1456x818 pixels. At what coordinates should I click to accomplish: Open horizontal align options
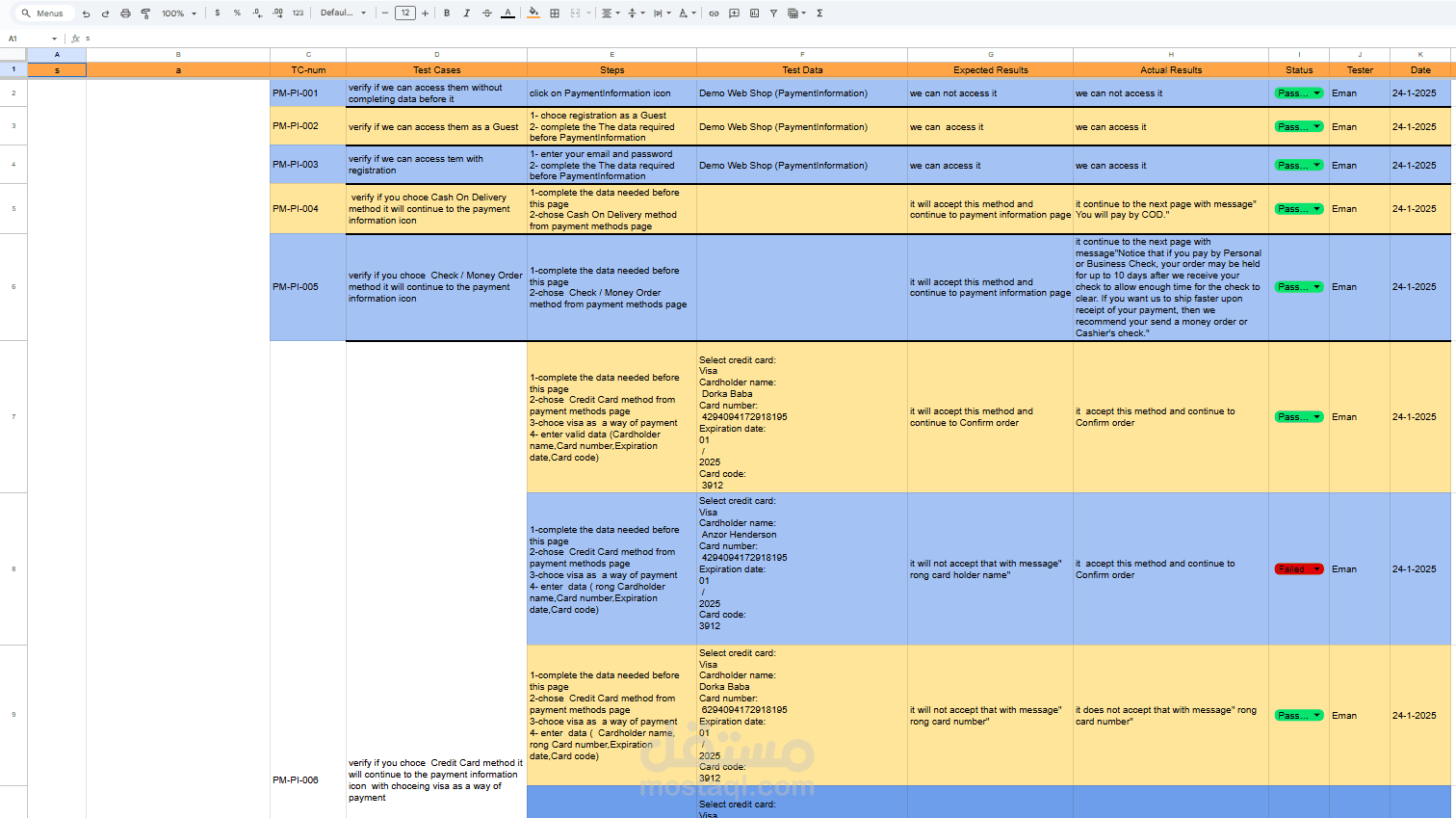610,13
